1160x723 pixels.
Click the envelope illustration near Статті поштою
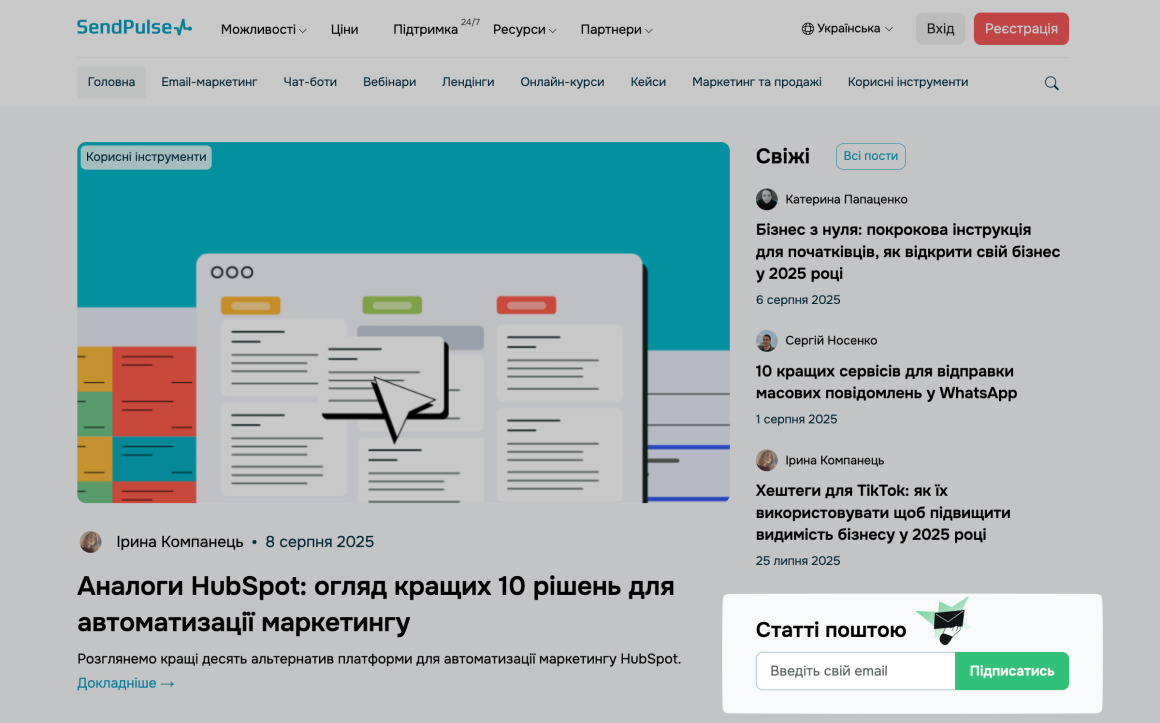pos(944,621)
